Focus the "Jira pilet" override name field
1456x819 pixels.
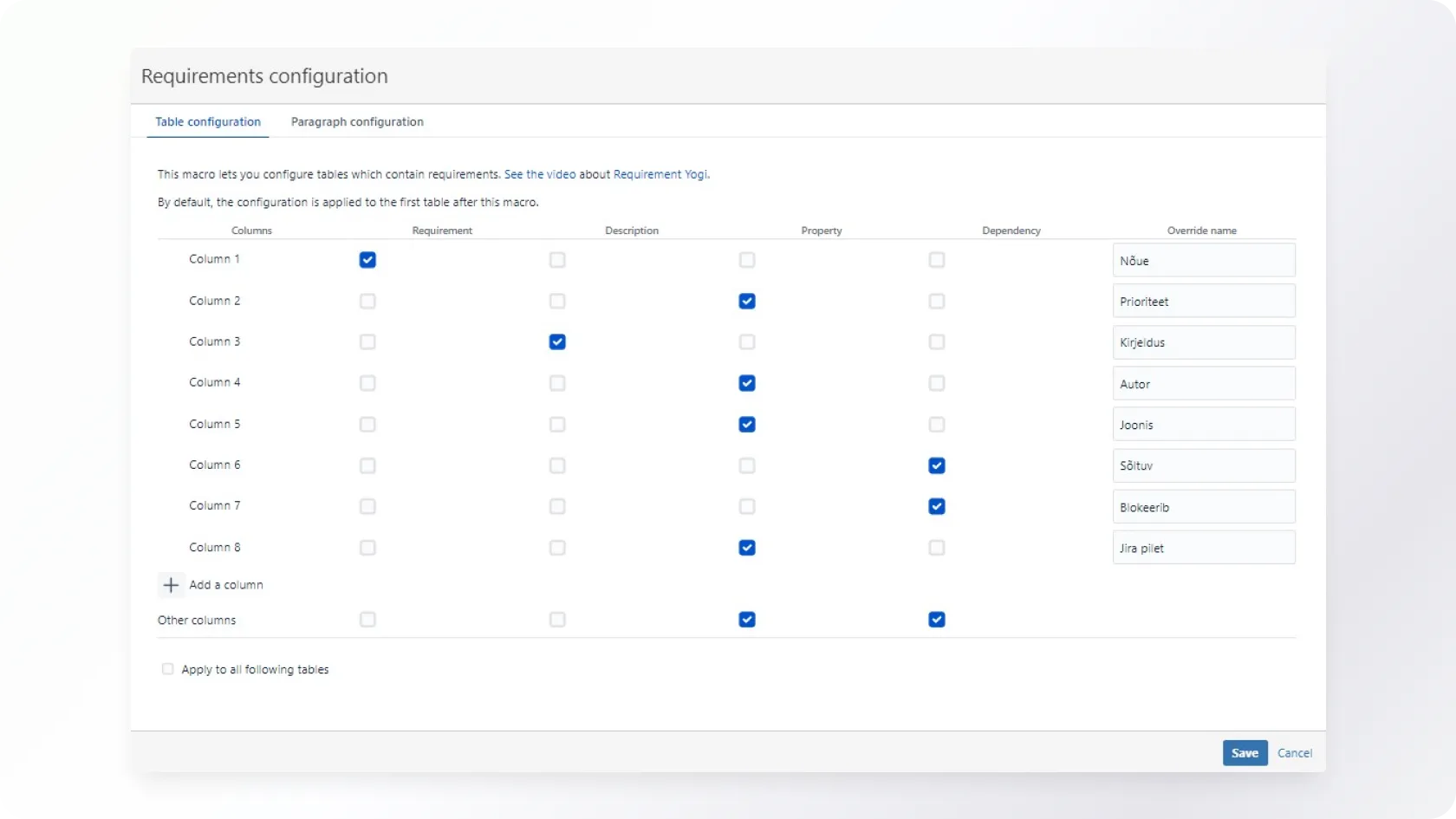click(x=1203, y=548)
